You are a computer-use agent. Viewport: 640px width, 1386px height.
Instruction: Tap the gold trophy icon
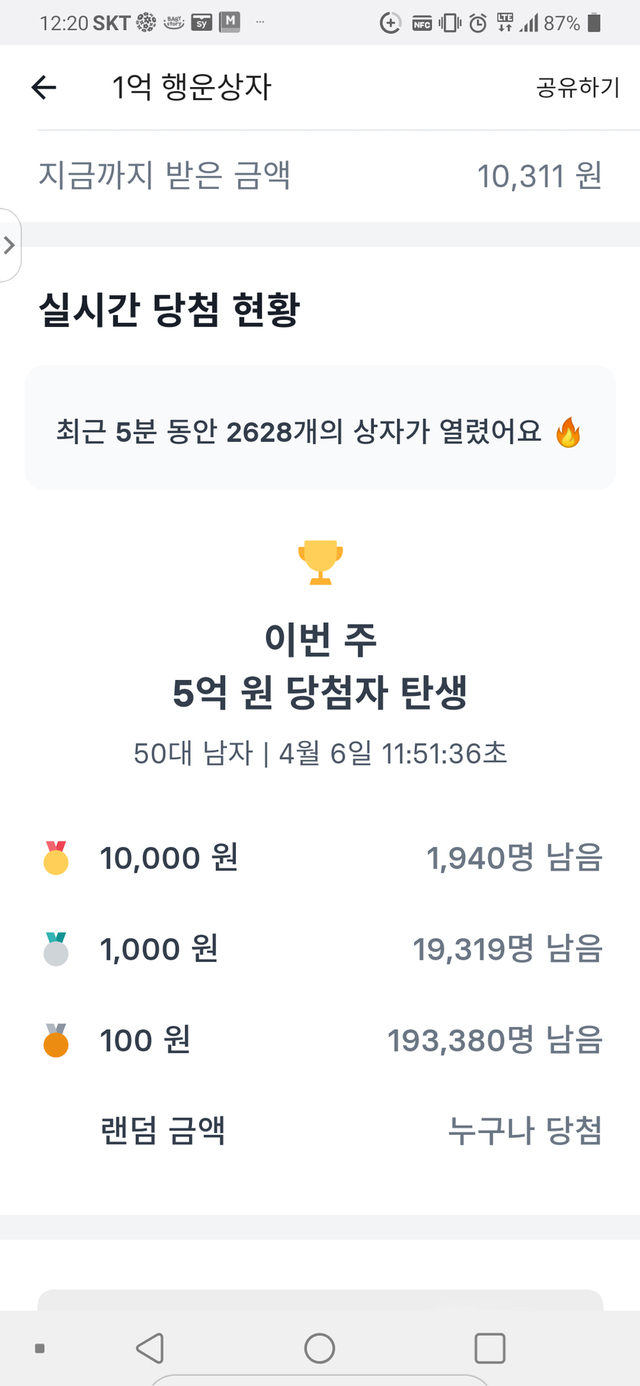321,563
